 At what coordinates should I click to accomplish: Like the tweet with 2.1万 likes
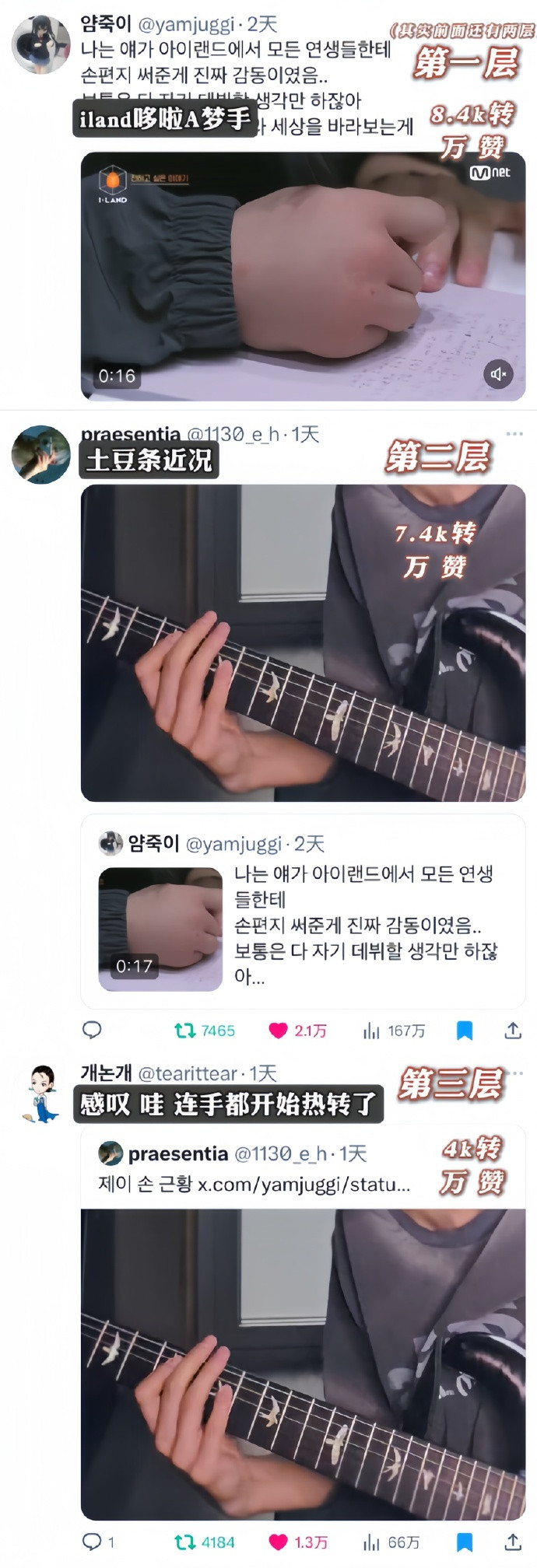coord(298,1031)
